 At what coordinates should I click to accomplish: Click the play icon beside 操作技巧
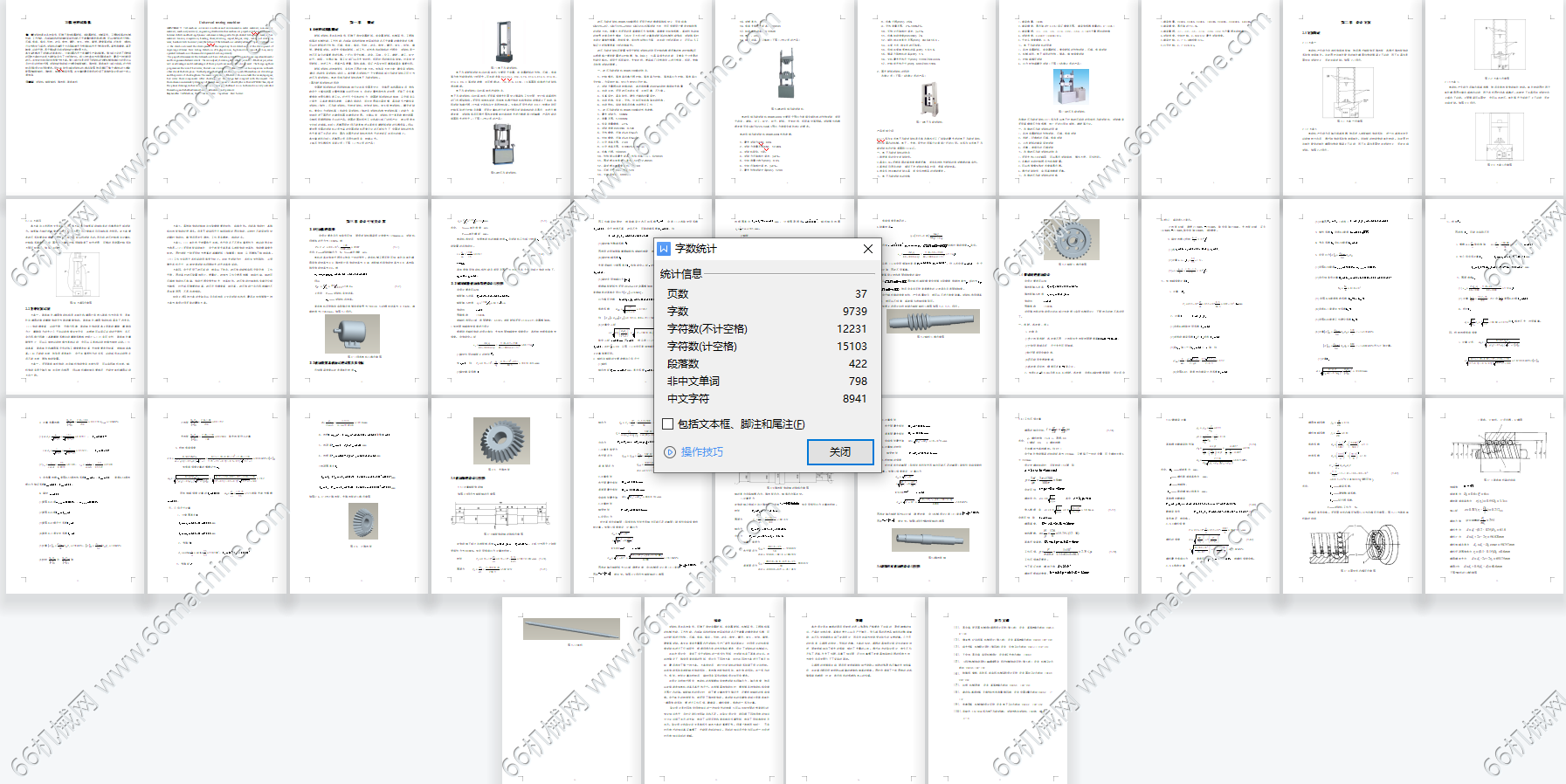coord(670,452)
